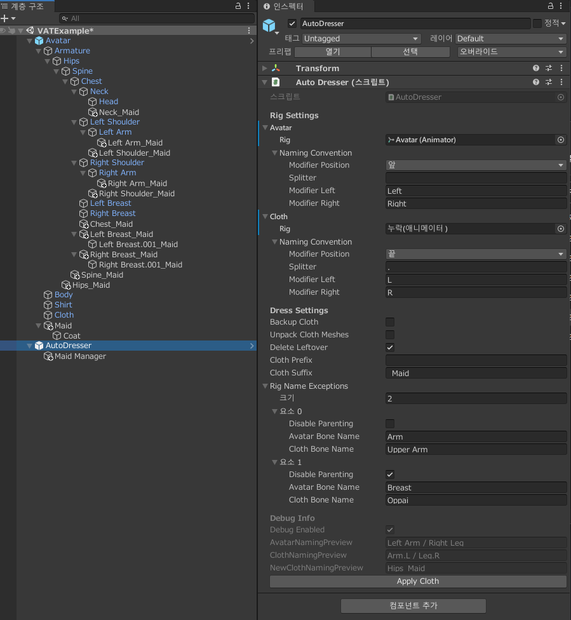Open the Default layer dropdown
The image size is (571, 620).
pos(510,39)
